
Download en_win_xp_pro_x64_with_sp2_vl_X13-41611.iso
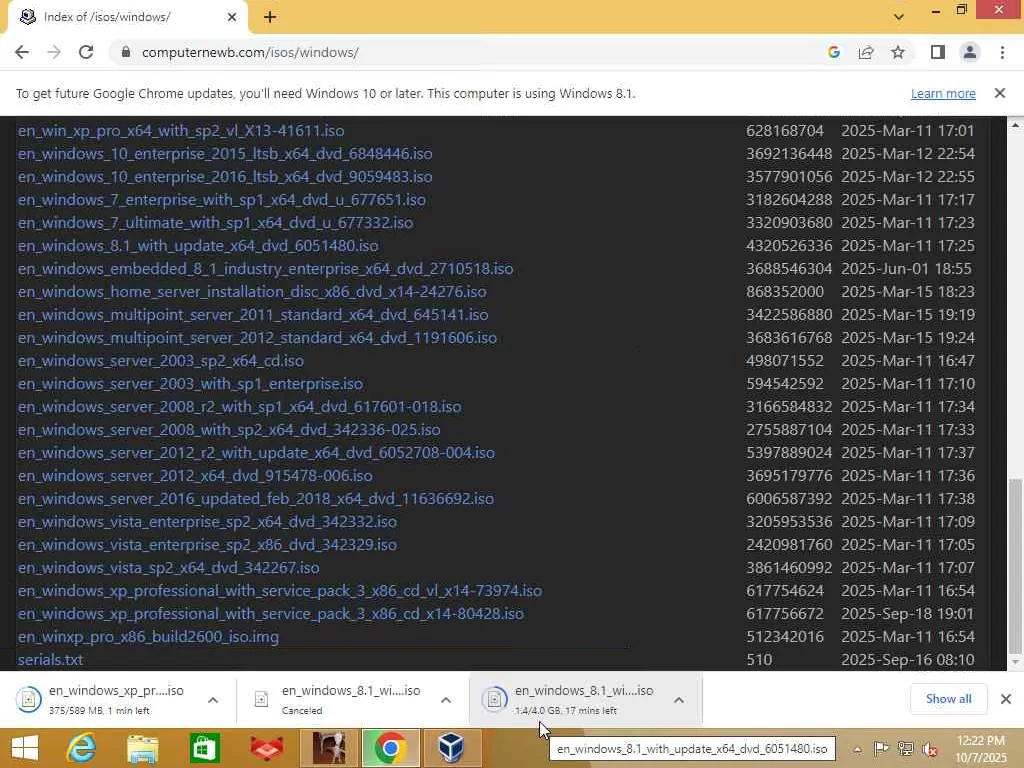[181, 131]
